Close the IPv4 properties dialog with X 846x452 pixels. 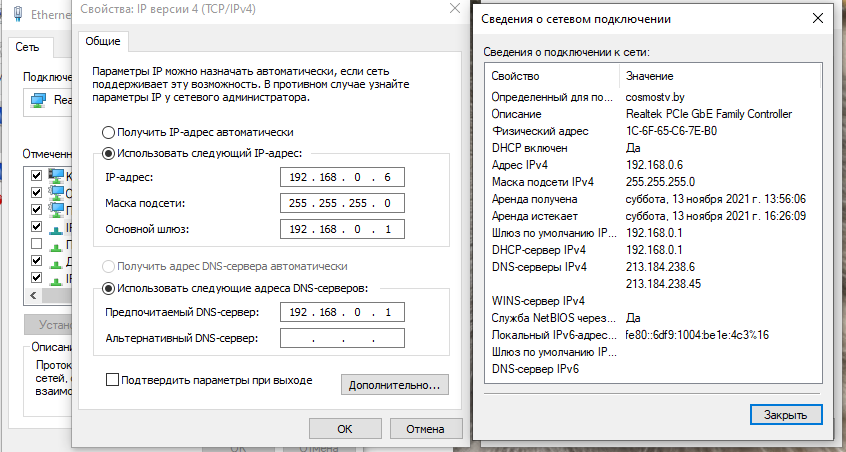click(x=455, y=8)
